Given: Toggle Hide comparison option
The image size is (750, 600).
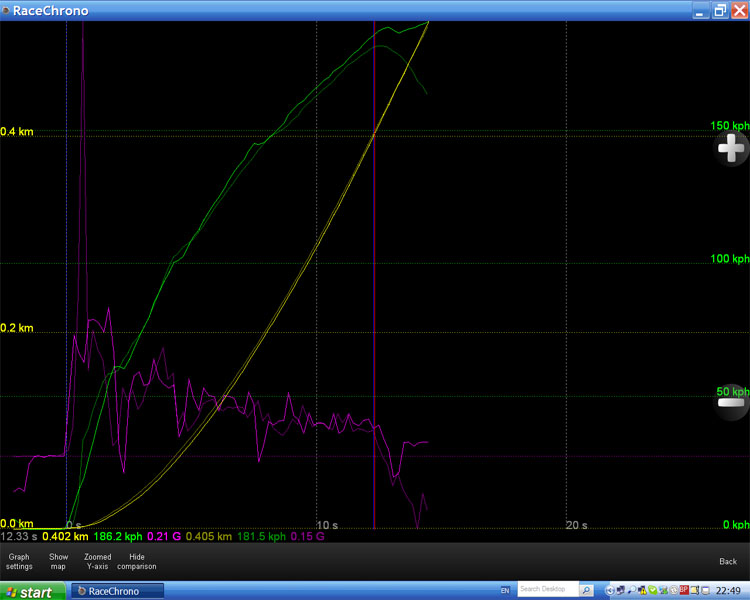Looking at the screenshot, I should click(x=137, y=561).
